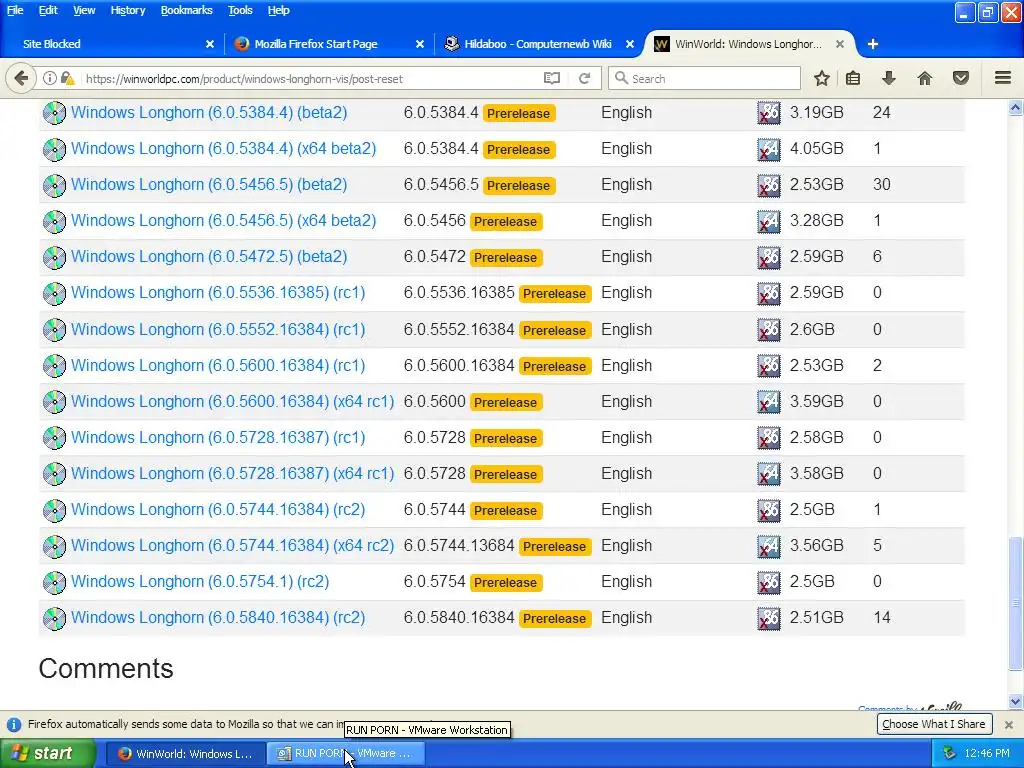
Task: Open Windows Longhorn (6.0.5744.16384) (rc2) link
Action: [218, 509]
